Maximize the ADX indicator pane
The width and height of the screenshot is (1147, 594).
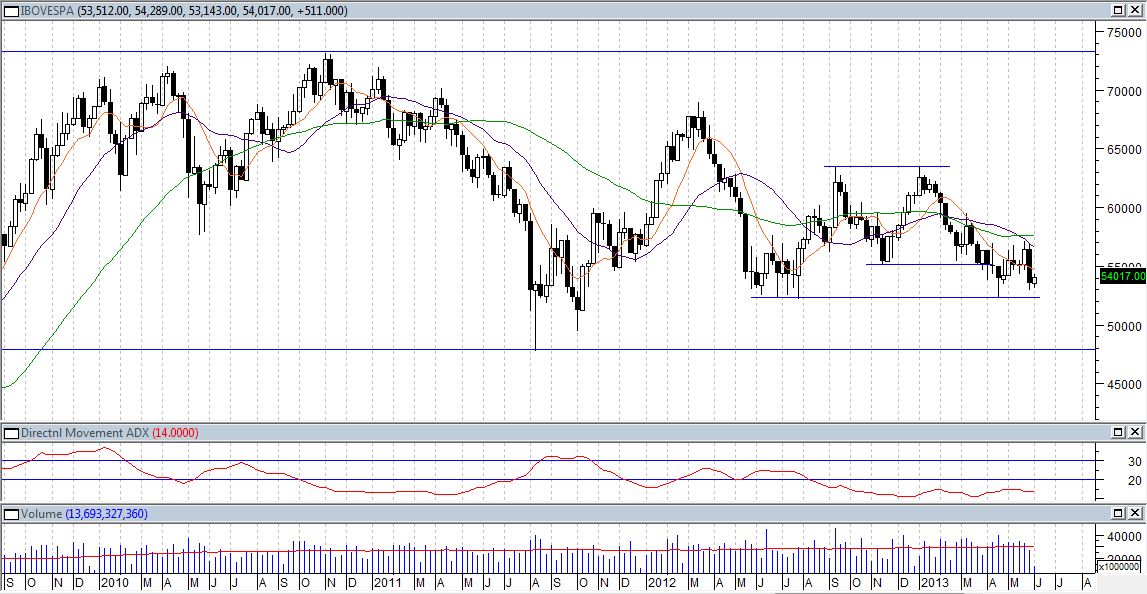pyautogui.click(x=1119, y=433)
